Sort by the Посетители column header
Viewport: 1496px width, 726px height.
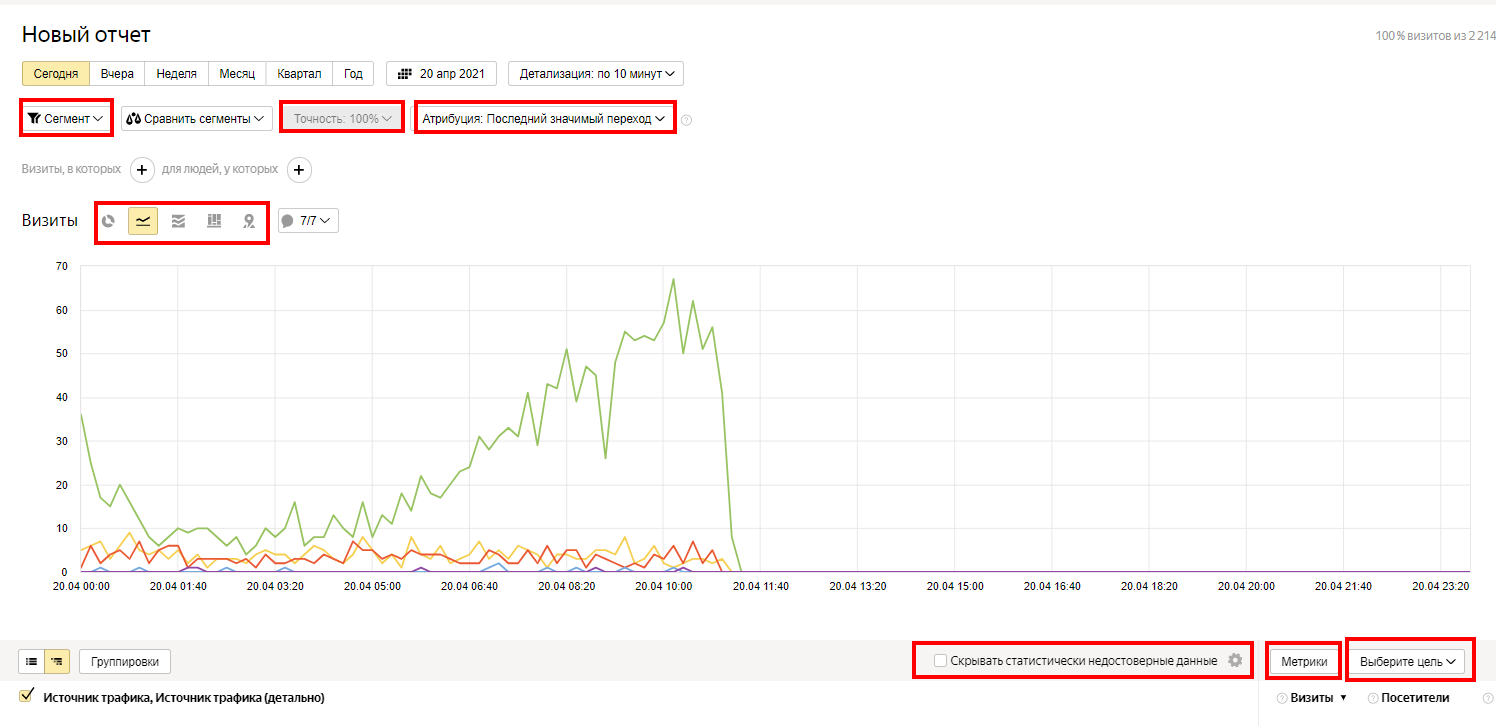(1415, 698)
